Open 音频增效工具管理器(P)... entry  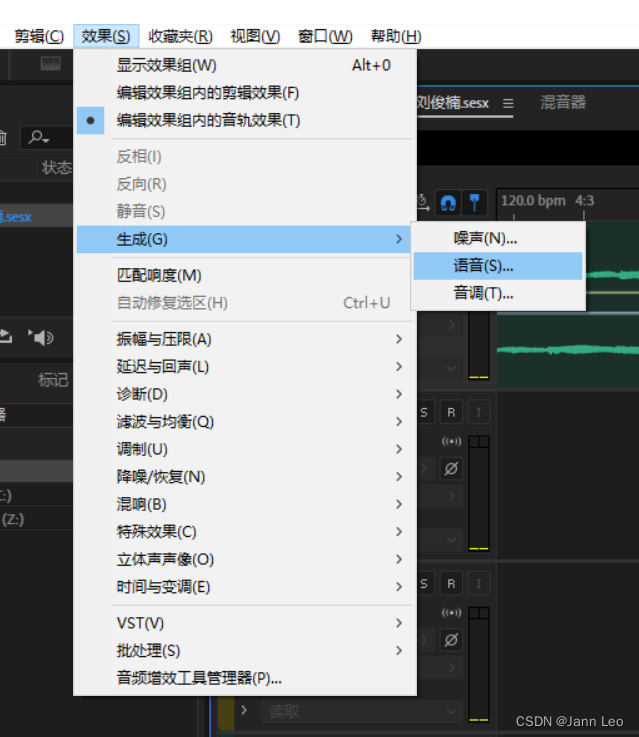(245, 678)
